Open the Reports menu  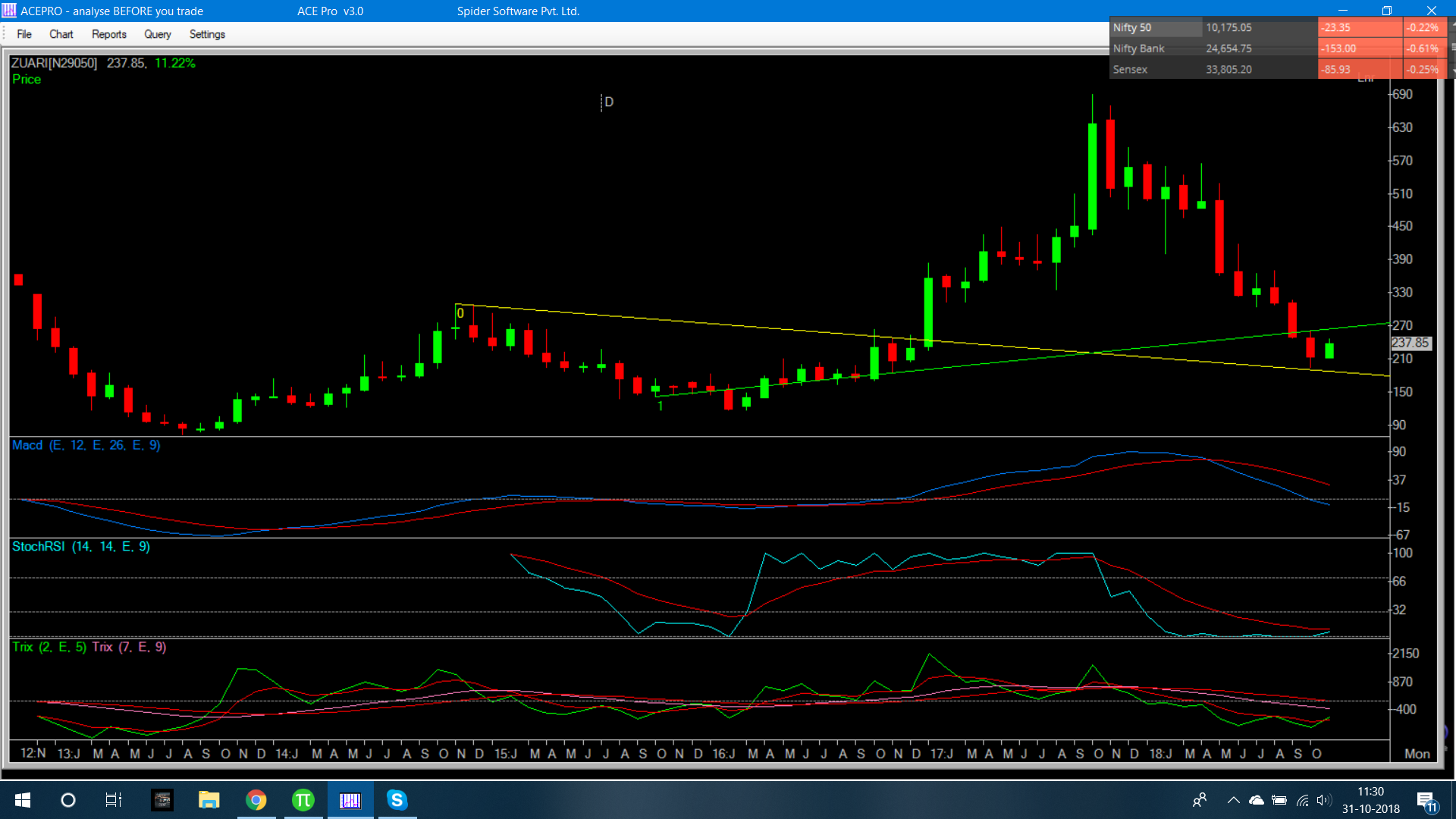point(108,34)
